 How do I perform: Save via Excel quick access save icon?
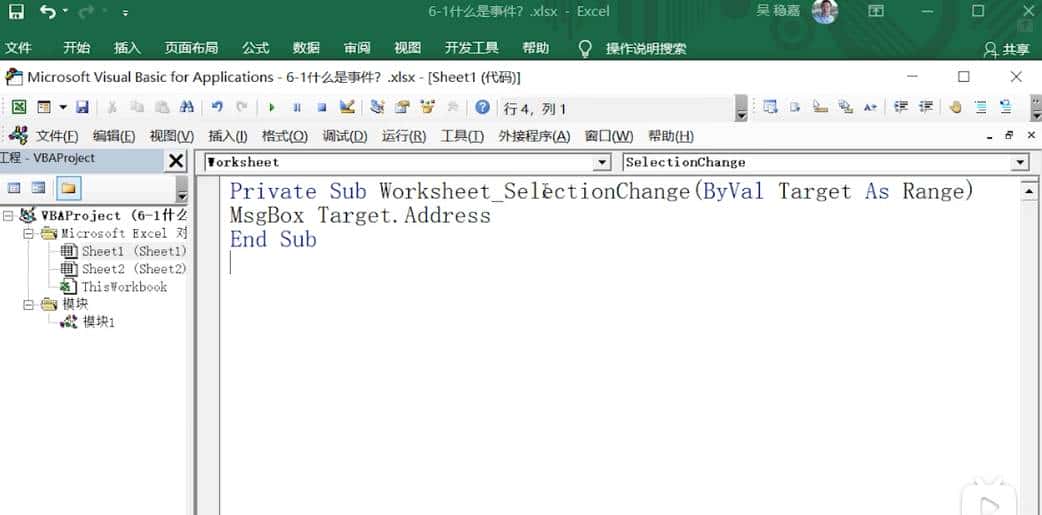(x=15, y=11)
